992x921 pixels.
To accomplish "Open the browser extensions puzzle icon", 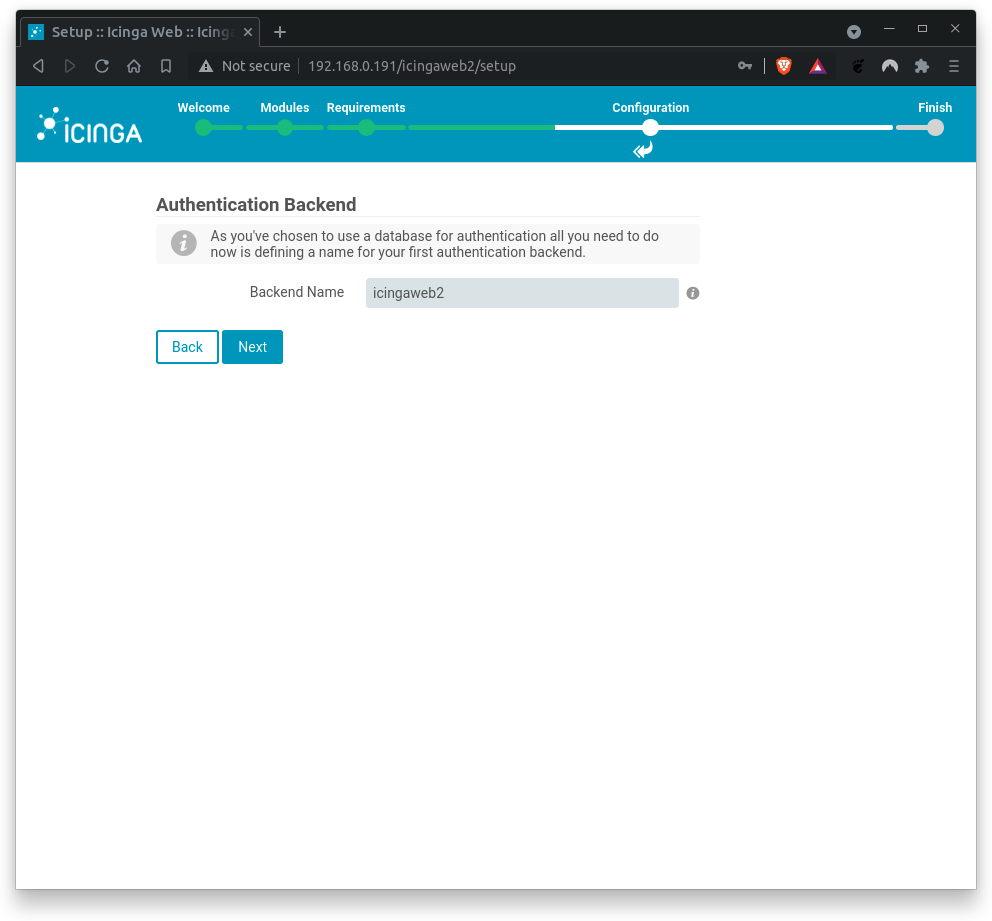I will coord(921,66).
